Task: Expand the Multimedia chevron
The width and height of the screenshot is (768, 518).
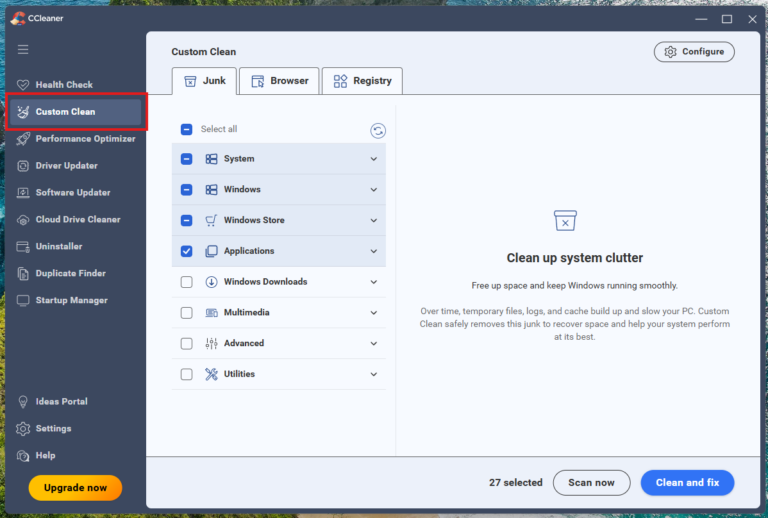Action: 374,313
